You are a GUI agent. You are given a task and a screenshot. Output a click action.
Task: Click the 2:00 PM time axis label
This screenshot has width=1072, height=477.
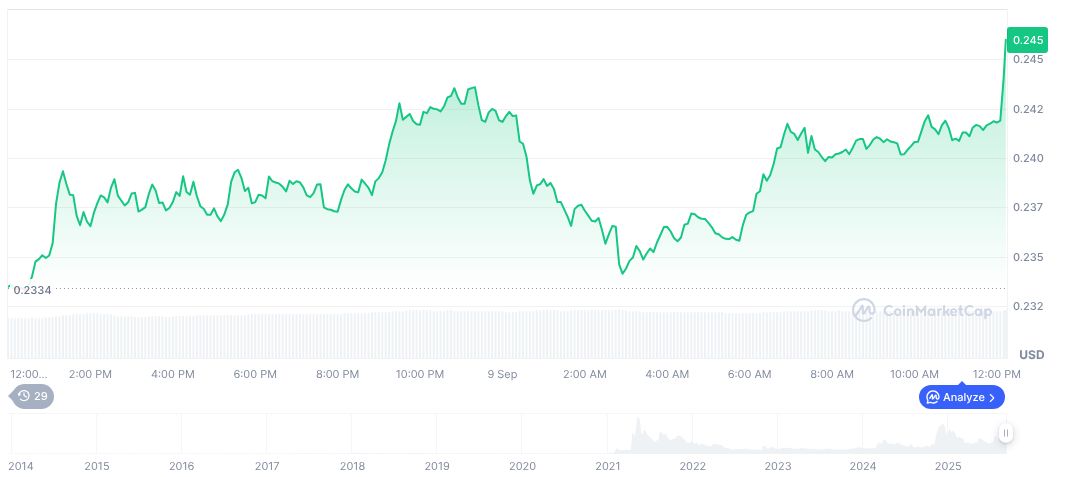90,374
